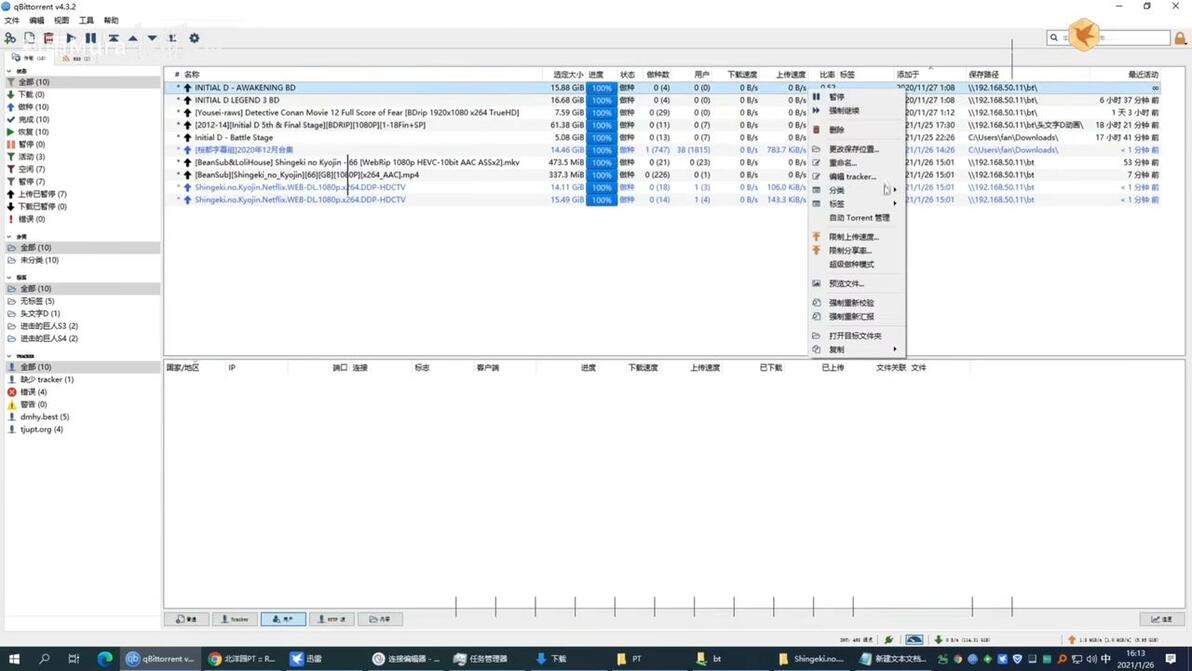Click the Windows Start button

tap(14, 659)
